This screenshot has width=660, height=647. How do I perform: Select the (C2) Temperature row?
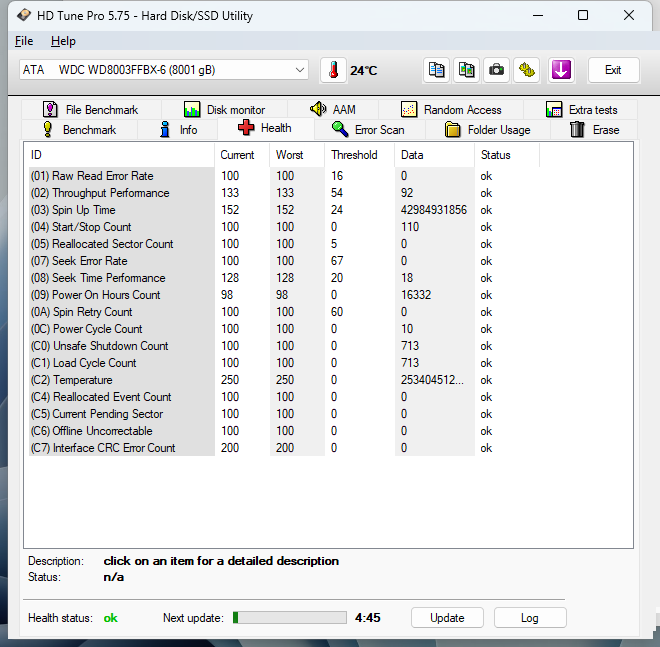[x=284, y=380]
